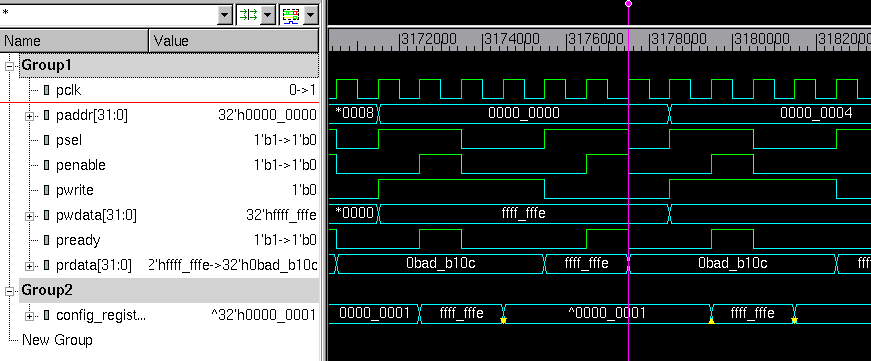Click time ruler label 3180000
871x361 pixels.
pos(762,40)
